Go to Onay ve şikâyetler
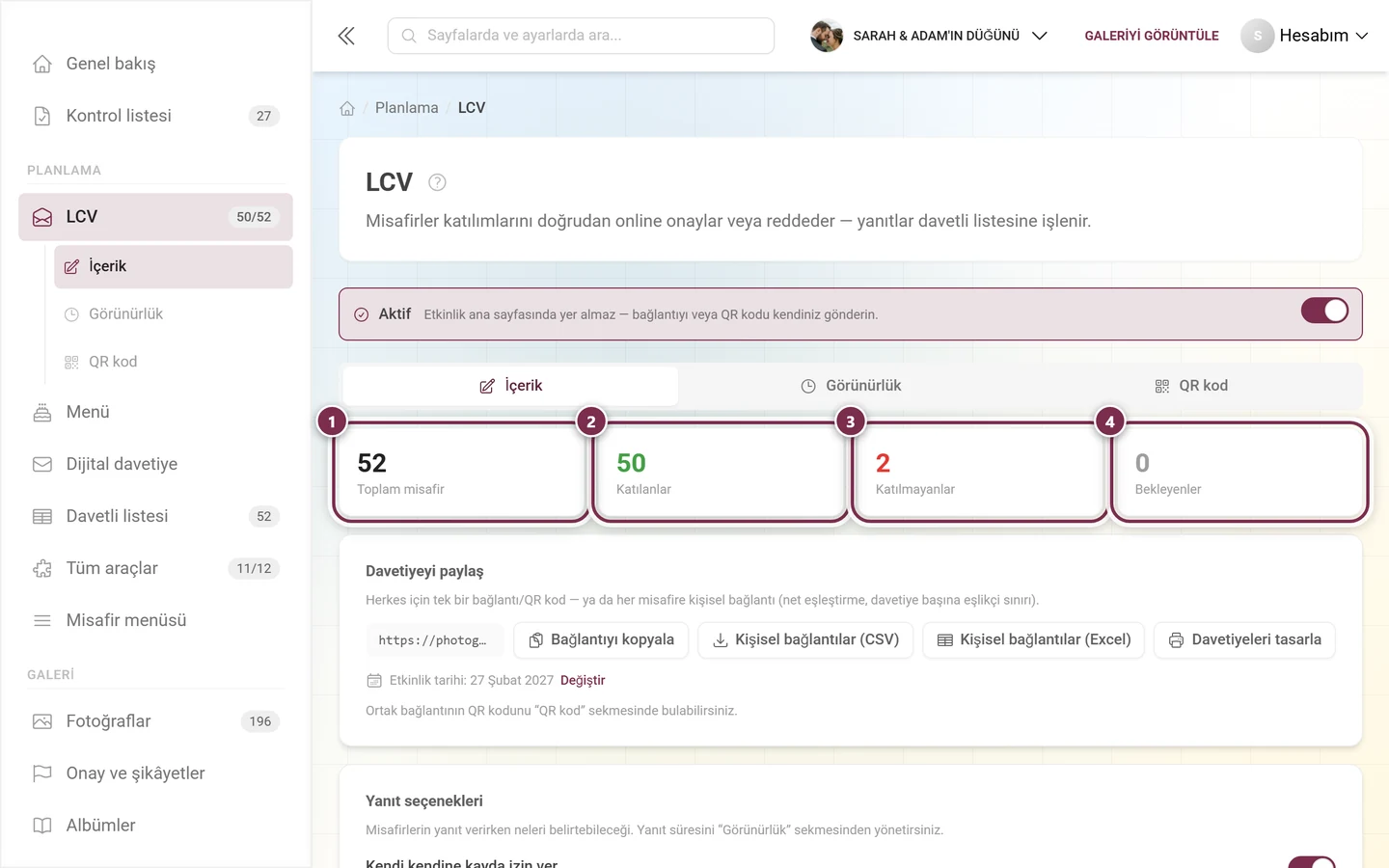Image resolution: width=1389 pixels, height=868 pixels. pos(155,773)
